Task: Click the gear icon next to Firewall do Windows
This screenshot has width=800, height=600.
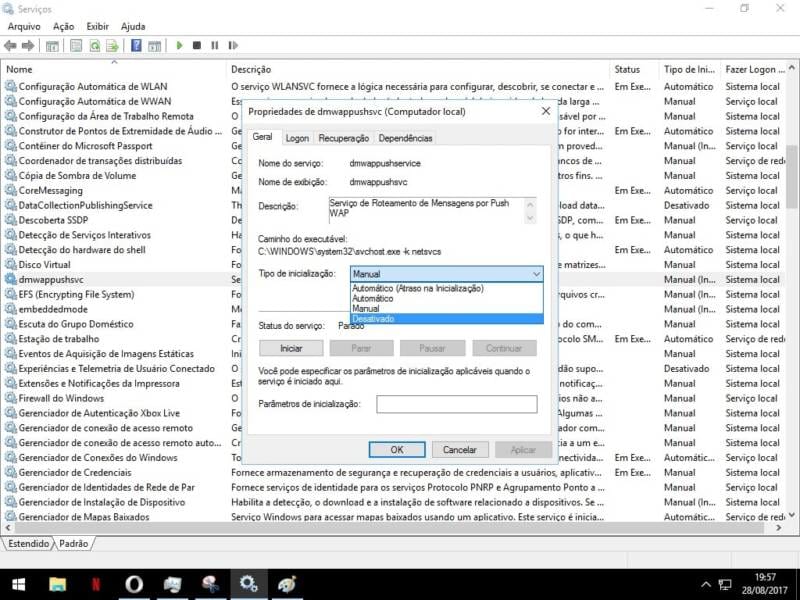Action: pos(10,398)
